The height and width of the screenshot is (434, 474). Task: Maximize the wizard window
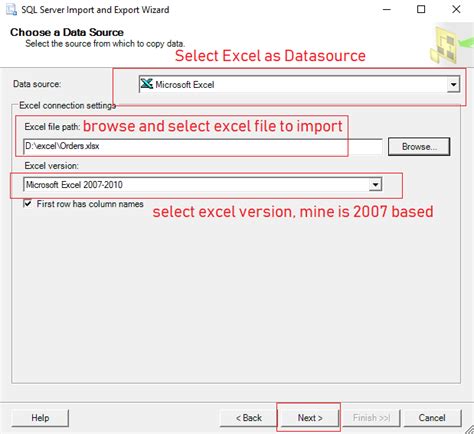(421, 9)
